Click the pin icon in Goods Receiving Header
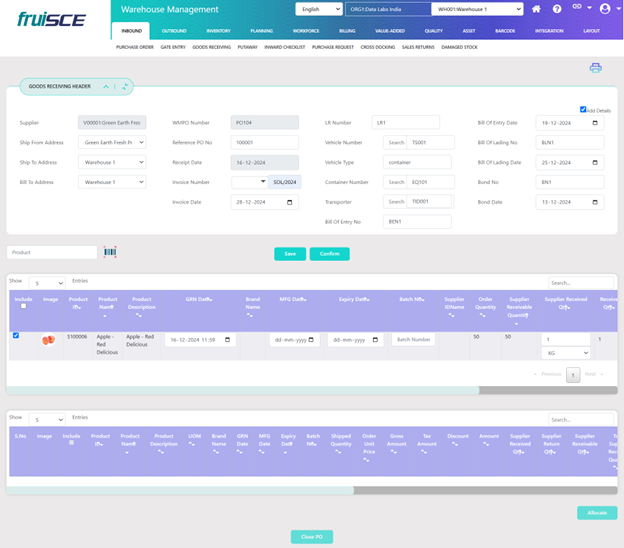This screenshot has height=548, width=624. pos(126,87)
